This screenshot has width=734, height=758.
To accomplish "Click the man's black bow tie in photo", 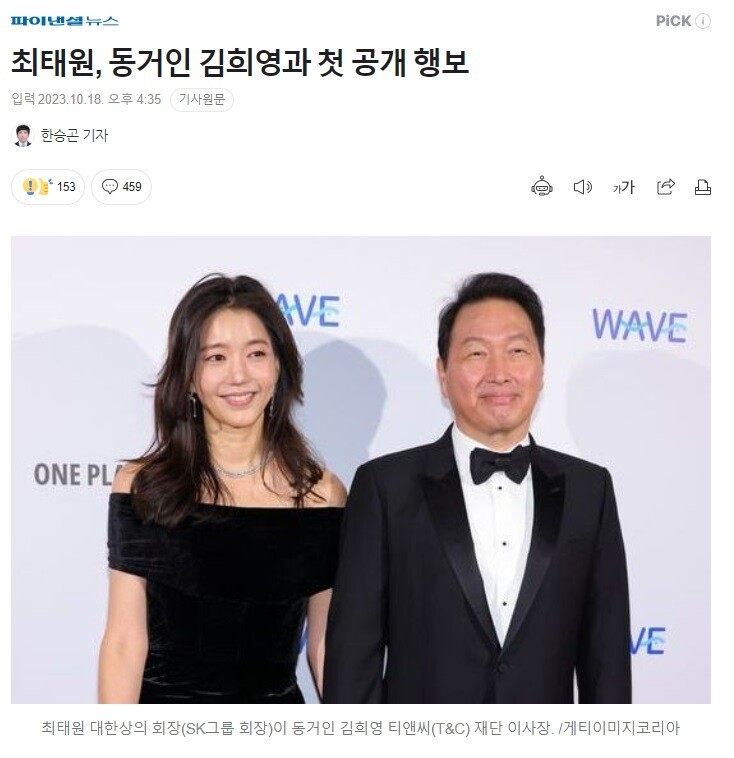I will [x=500, y=464].
